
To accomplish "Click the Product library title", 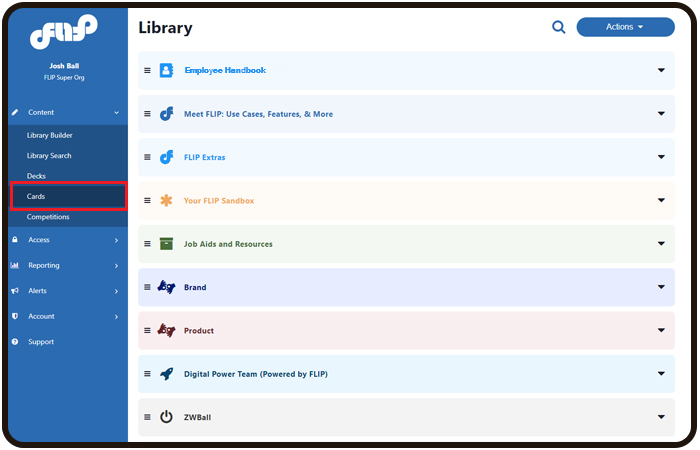I will [x=199, y=330].
